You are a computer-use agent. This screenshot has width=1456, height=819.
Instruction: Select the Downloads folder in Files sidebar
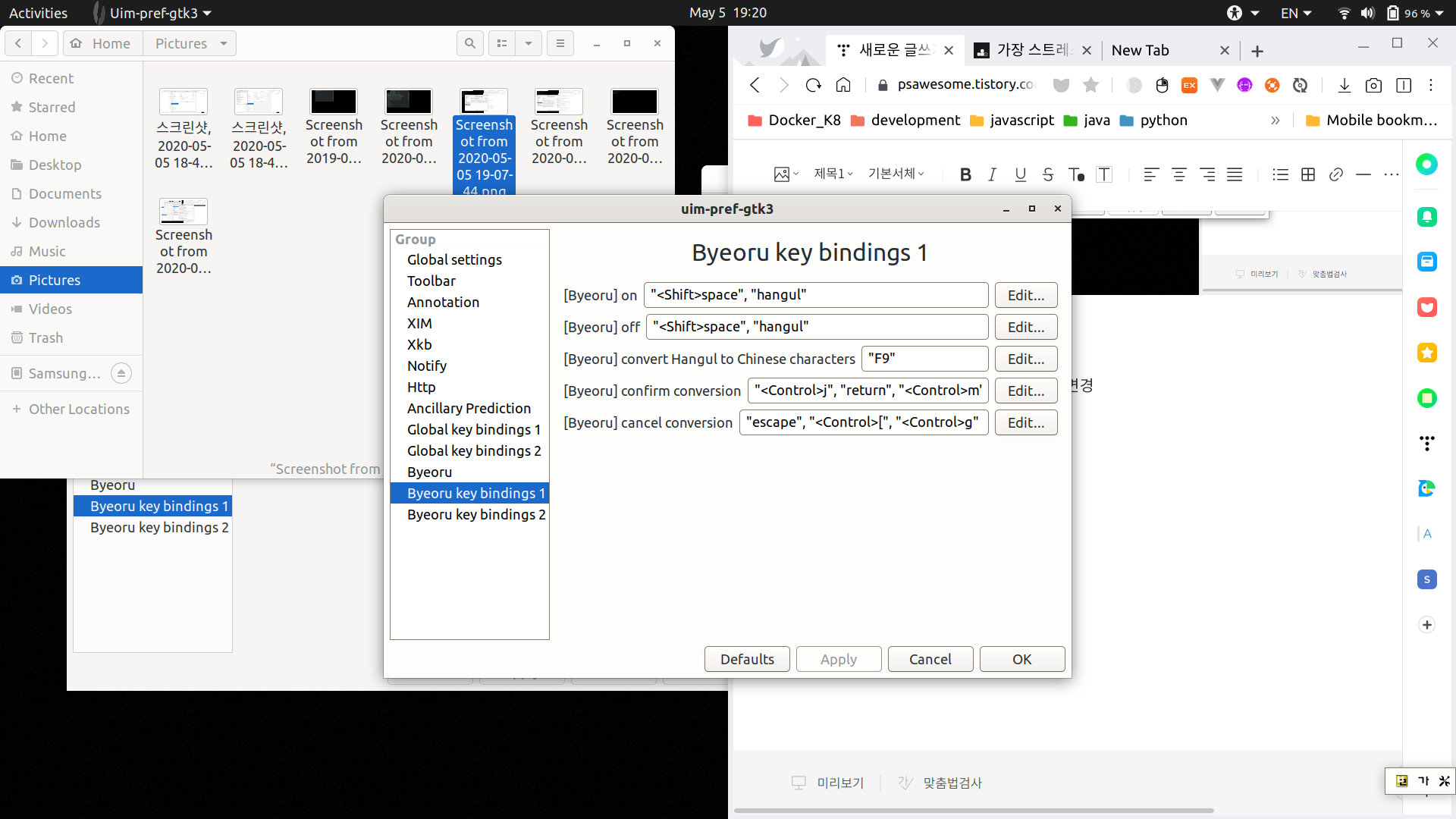click(x=64, y=222)
